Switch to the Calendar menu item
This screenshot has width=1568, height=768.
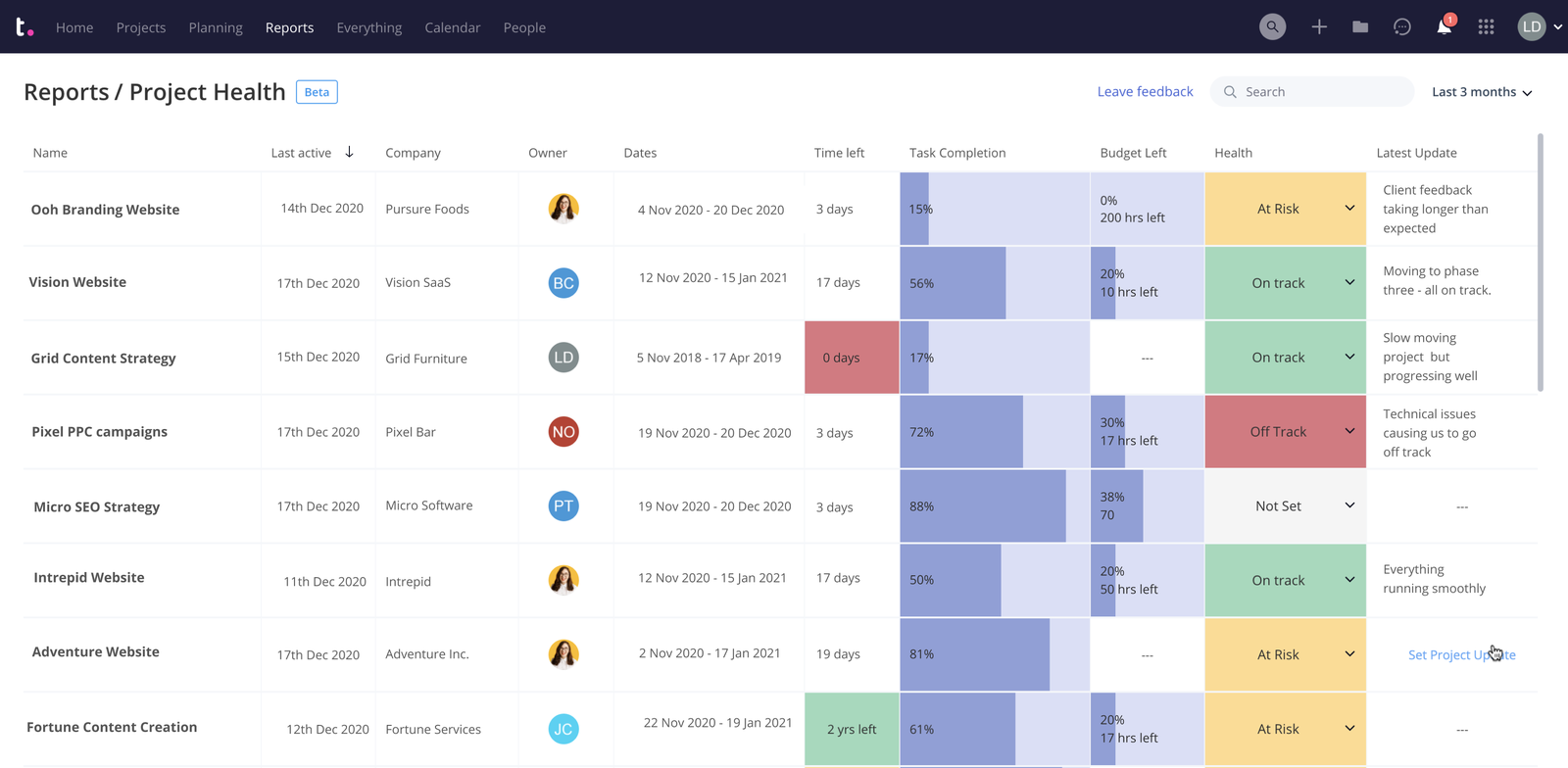[452, 27]
